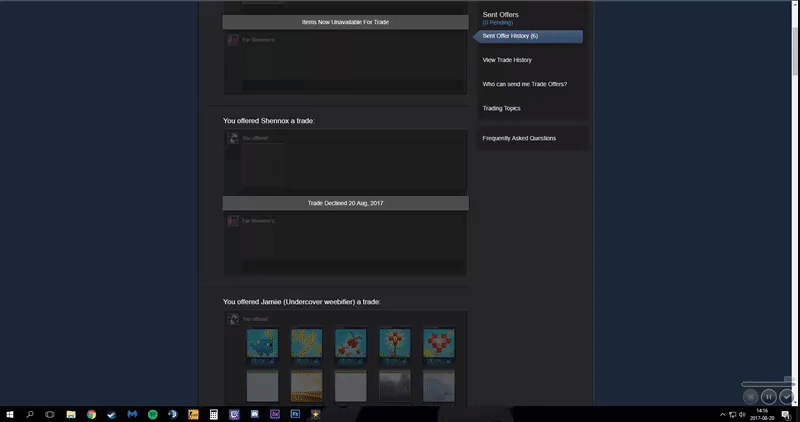The width and height of the screenshot is (800, 422).
Task: Select the golden field card thumbnail
Action: pyautogui.click(x=307, y=386)
